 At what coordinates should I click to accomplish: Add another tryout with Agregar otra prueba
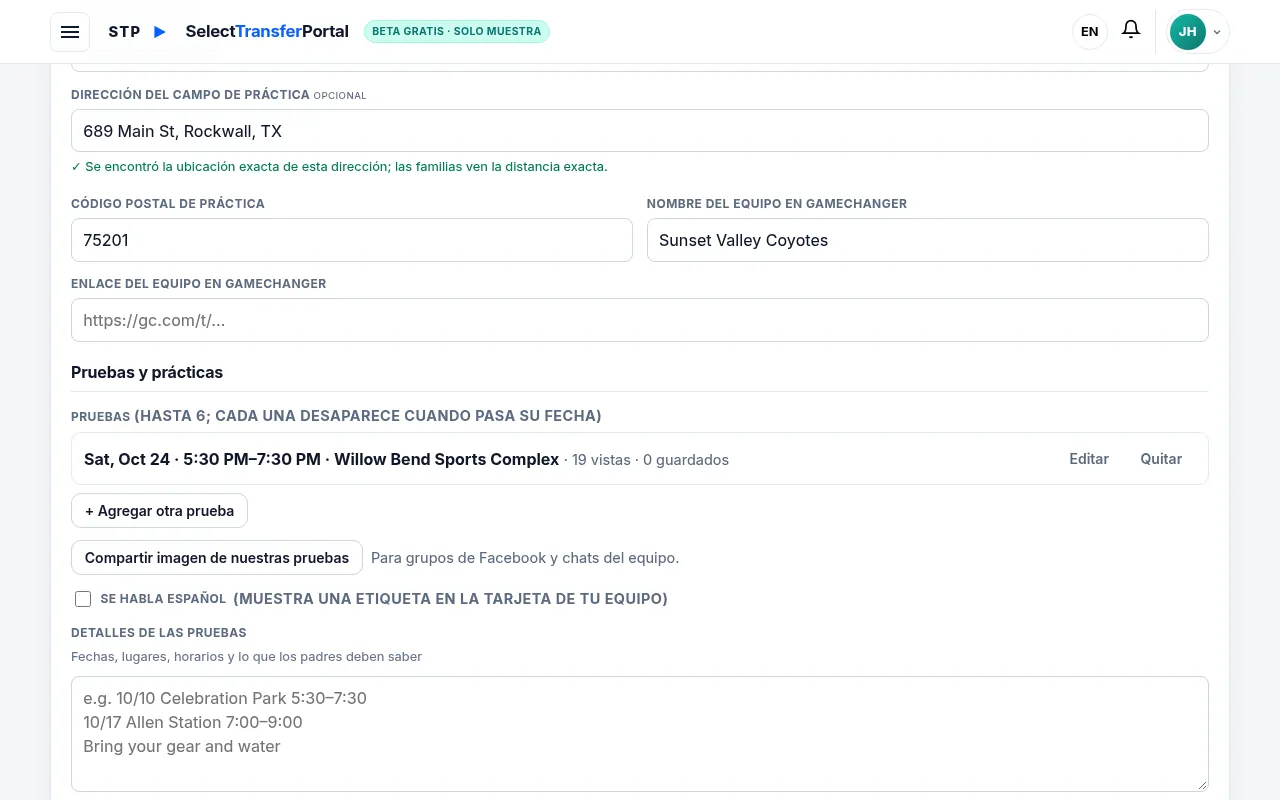[x=159, y=511]
